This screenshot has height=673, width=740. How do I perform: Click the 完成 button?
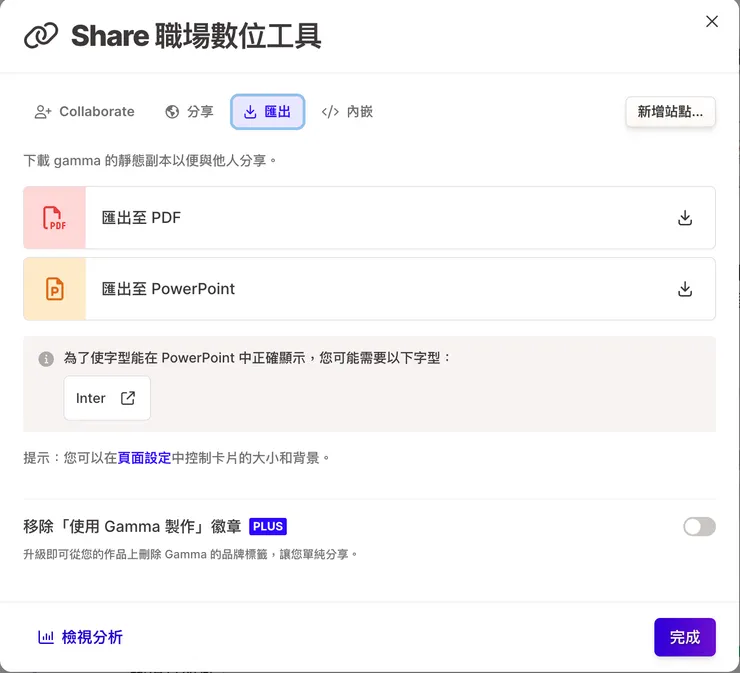tap(684, 637)
